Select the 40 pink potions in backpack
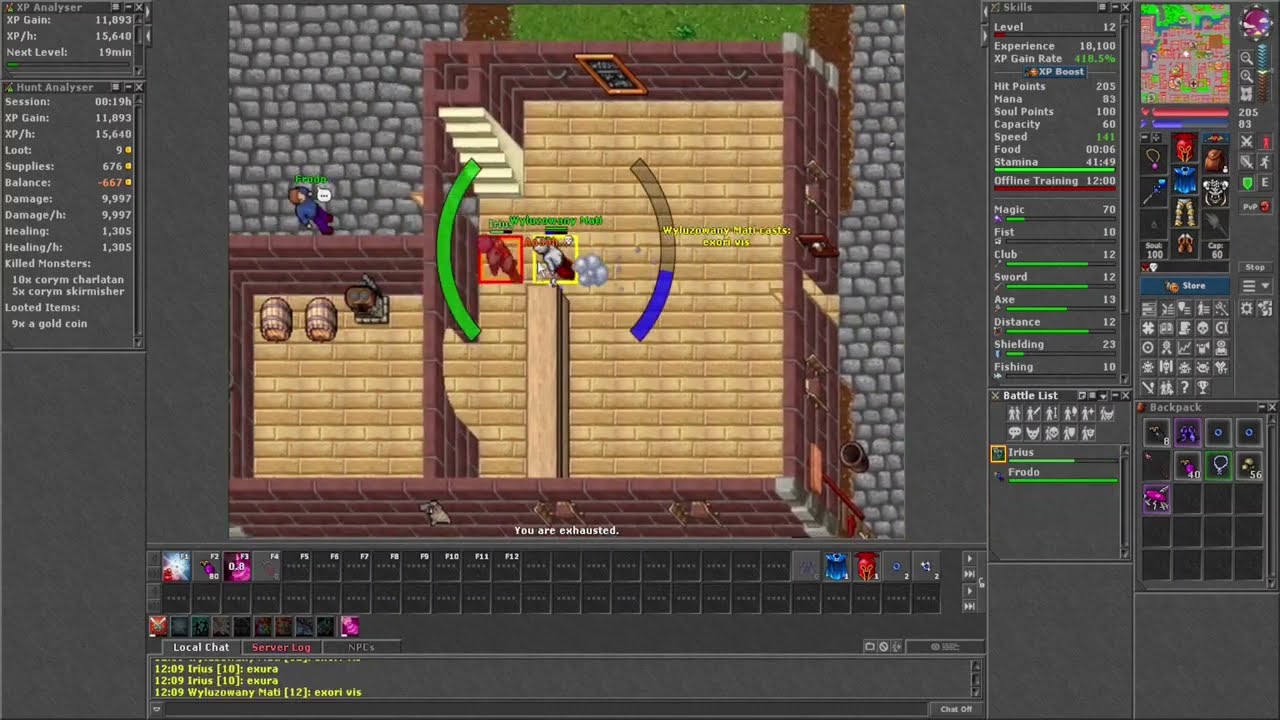 pyautogui.click(x=1188, y=465)
